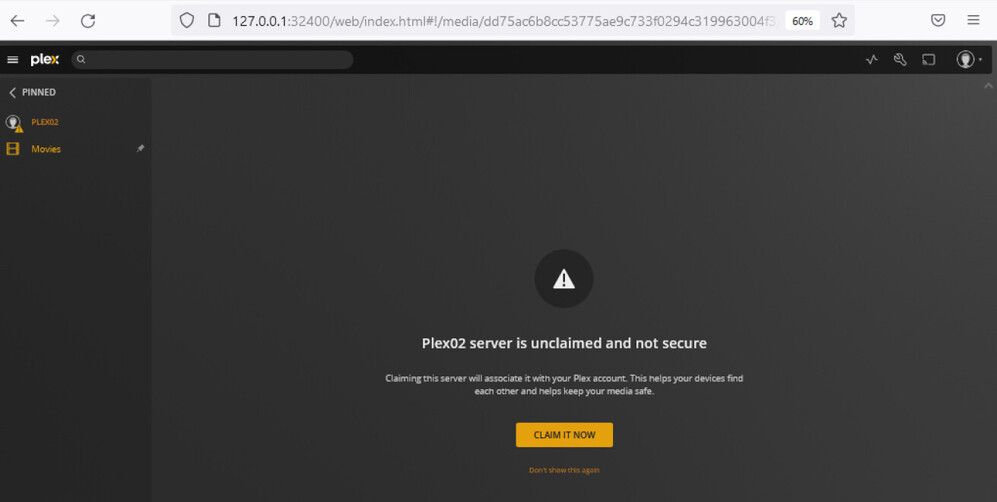Bookmark this page with the star icon
Screen dimensions: 997x502
click(839, 20)
